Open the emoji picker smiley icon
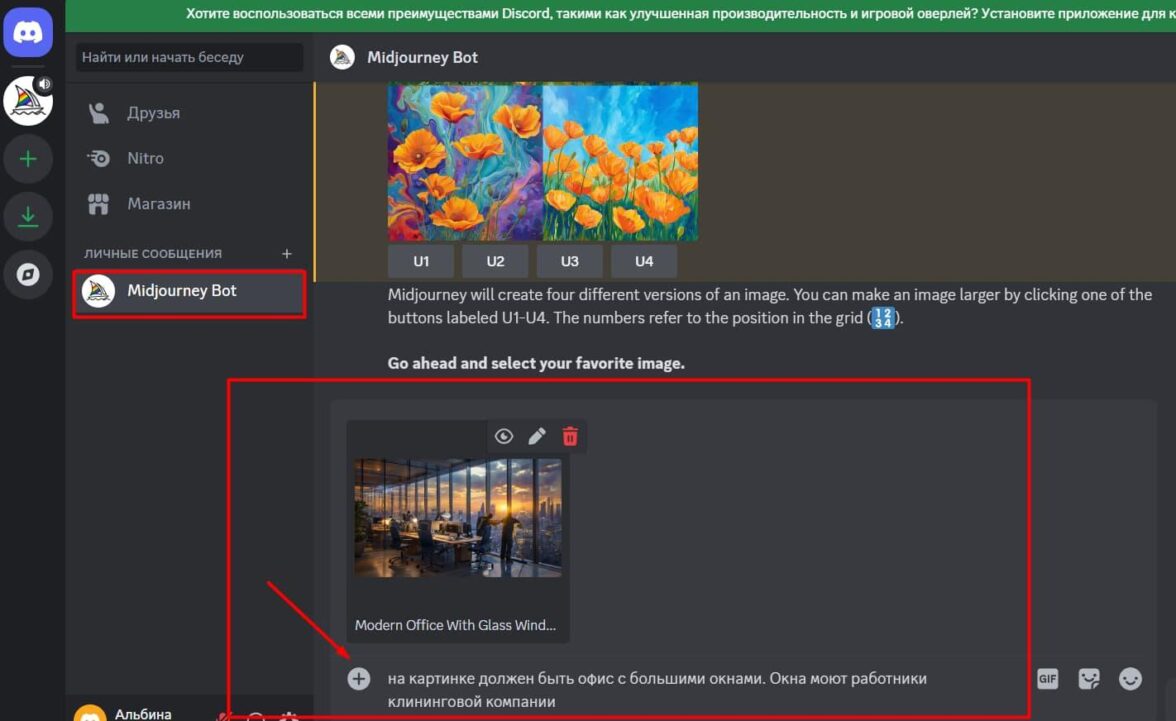The image size is (1176, 721). pos(1130,679)
